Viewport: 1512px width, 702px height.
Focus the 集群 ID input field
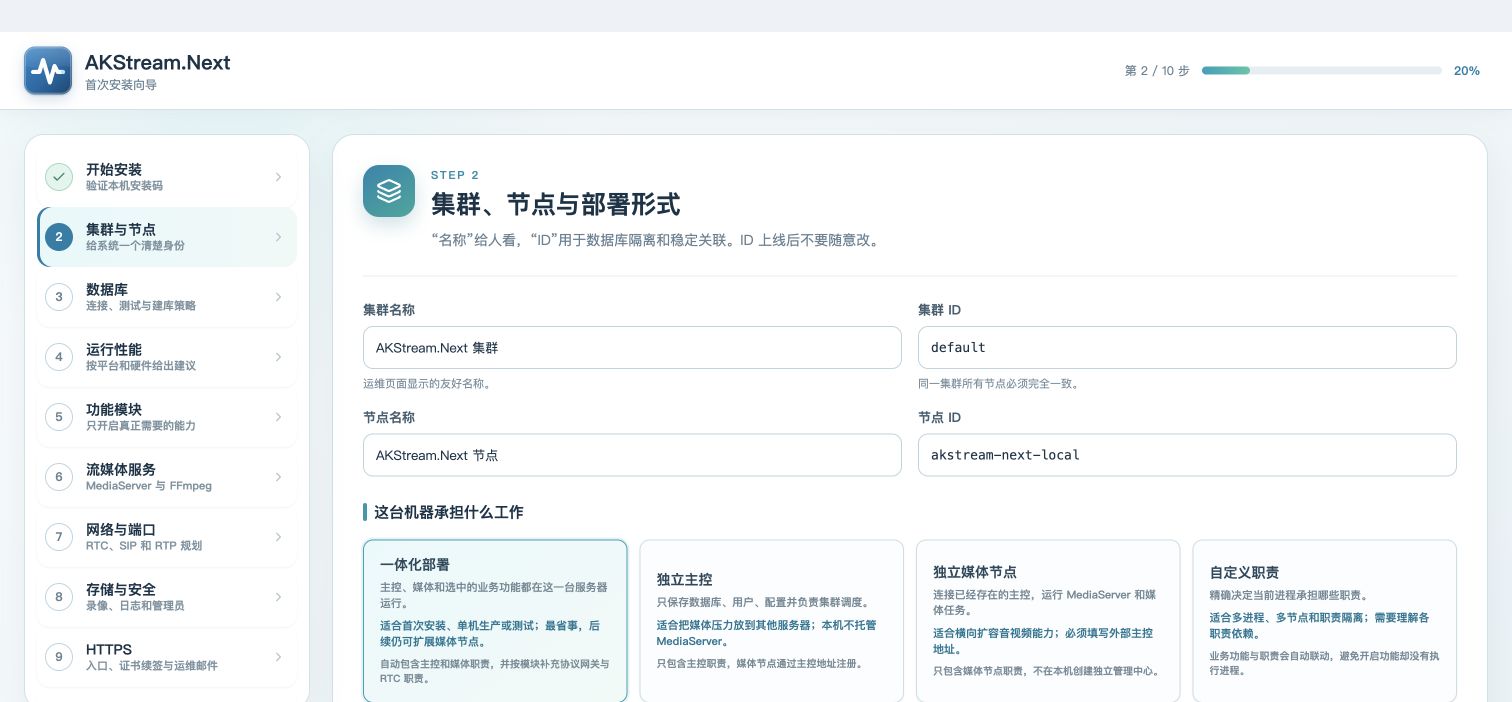point(1187,347)
